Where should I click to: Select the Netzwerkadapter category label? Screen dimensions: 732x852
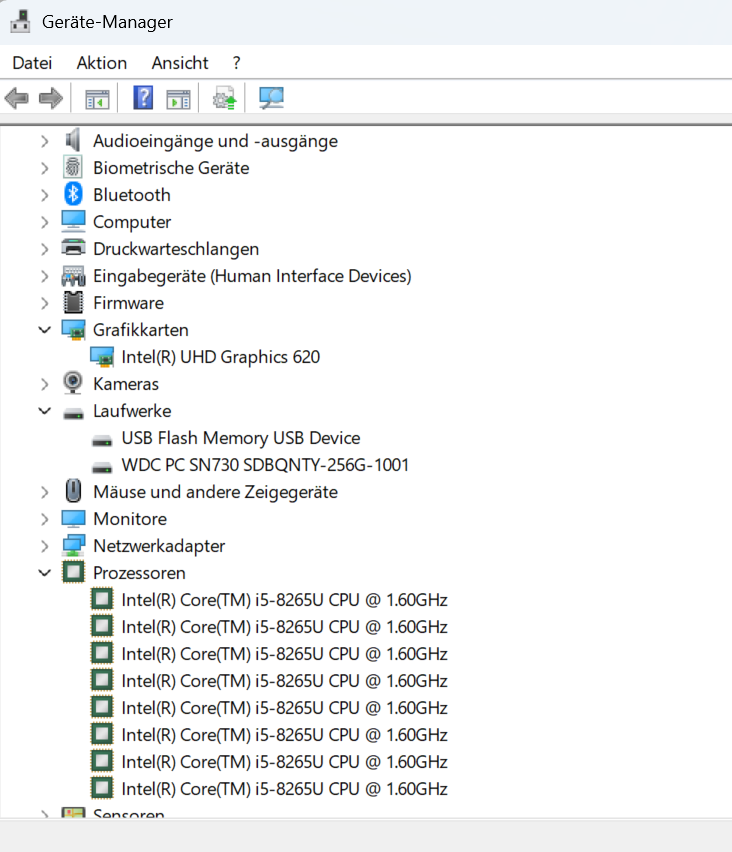tap(159, 546)
